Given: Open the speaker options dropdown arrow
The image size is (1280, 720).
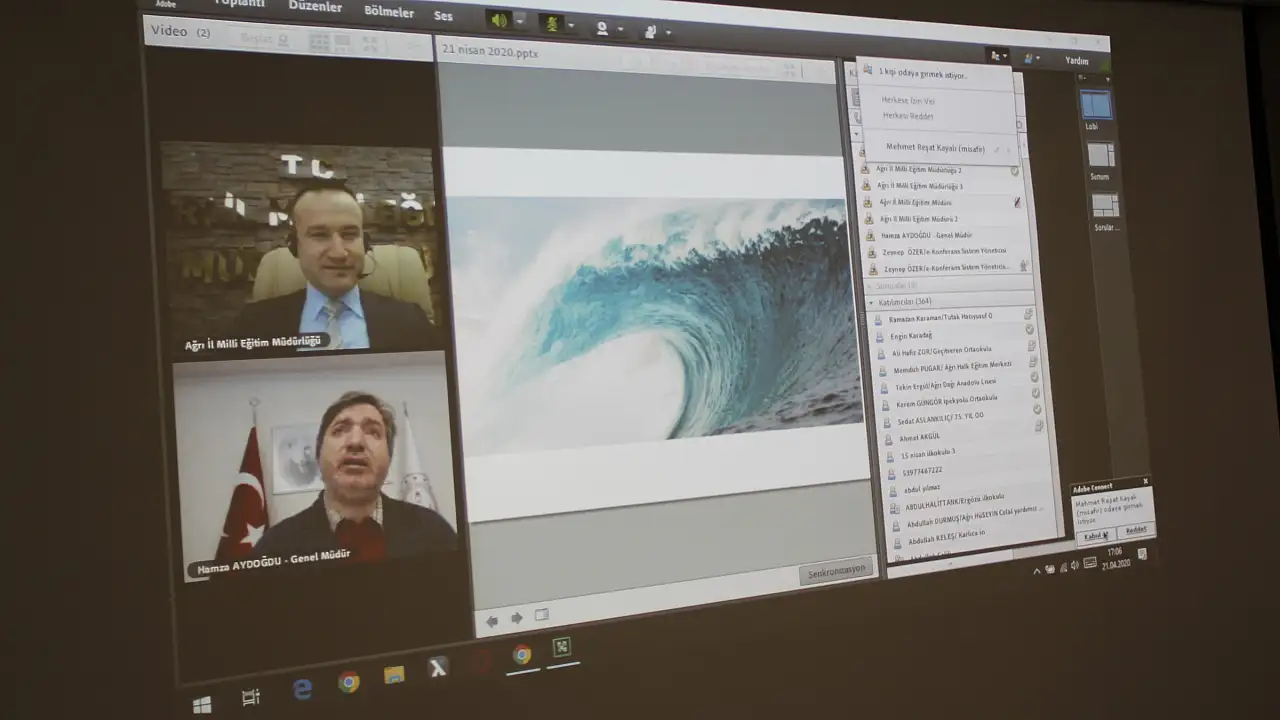Looking at the screenshot, I should (x=520, y=21).
